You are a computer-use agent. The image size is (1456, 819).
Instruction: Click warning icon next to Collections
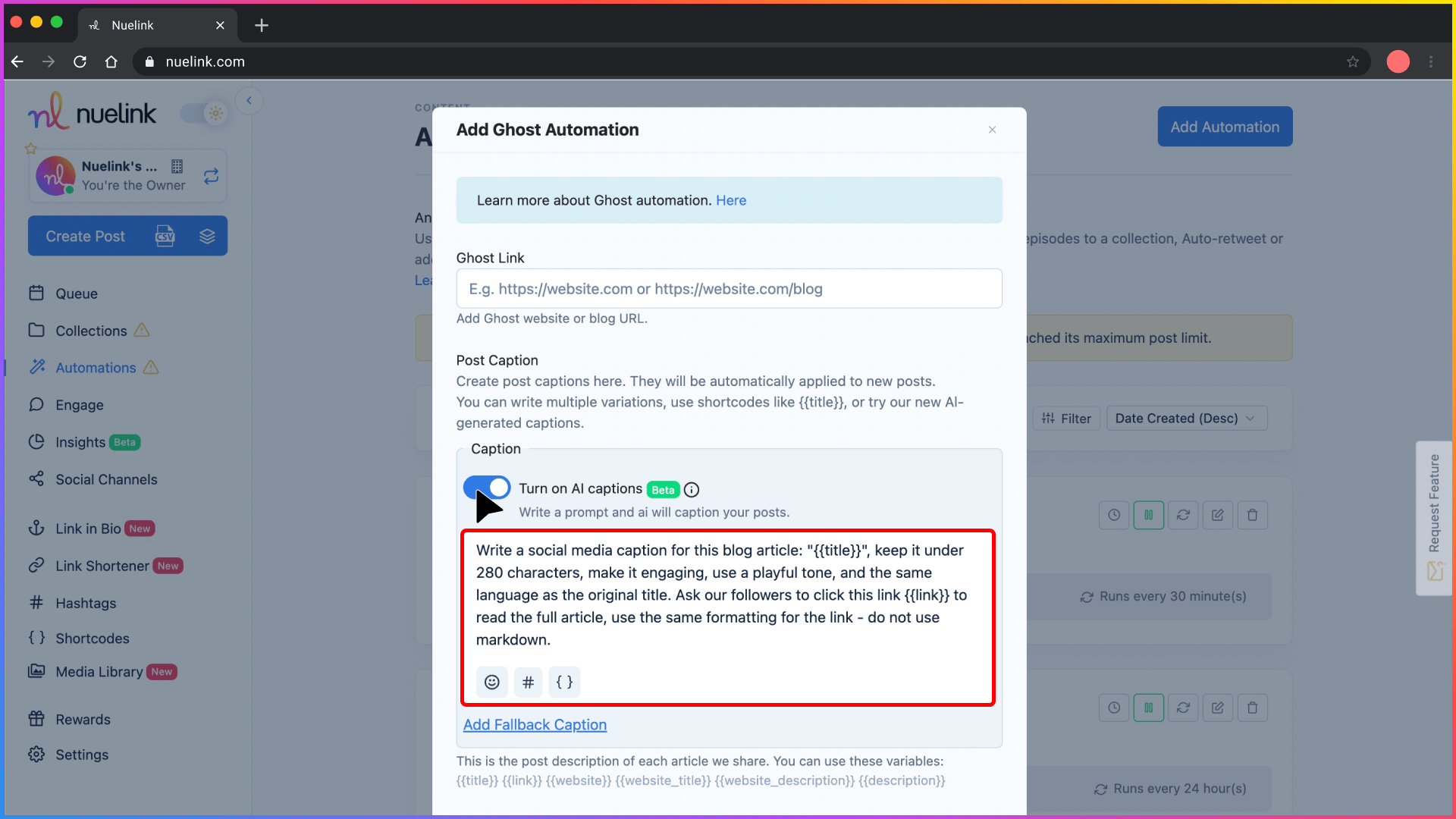[142, 330]
